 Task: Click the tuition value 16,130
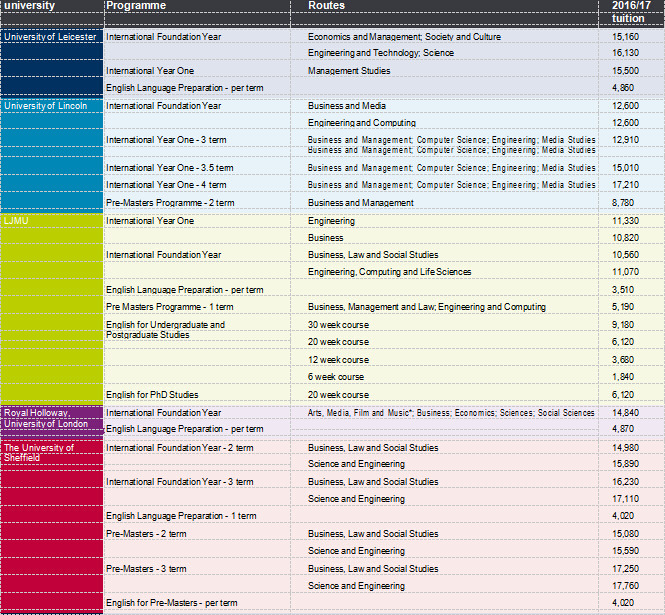pyautogui.click(x=625, y=53)
